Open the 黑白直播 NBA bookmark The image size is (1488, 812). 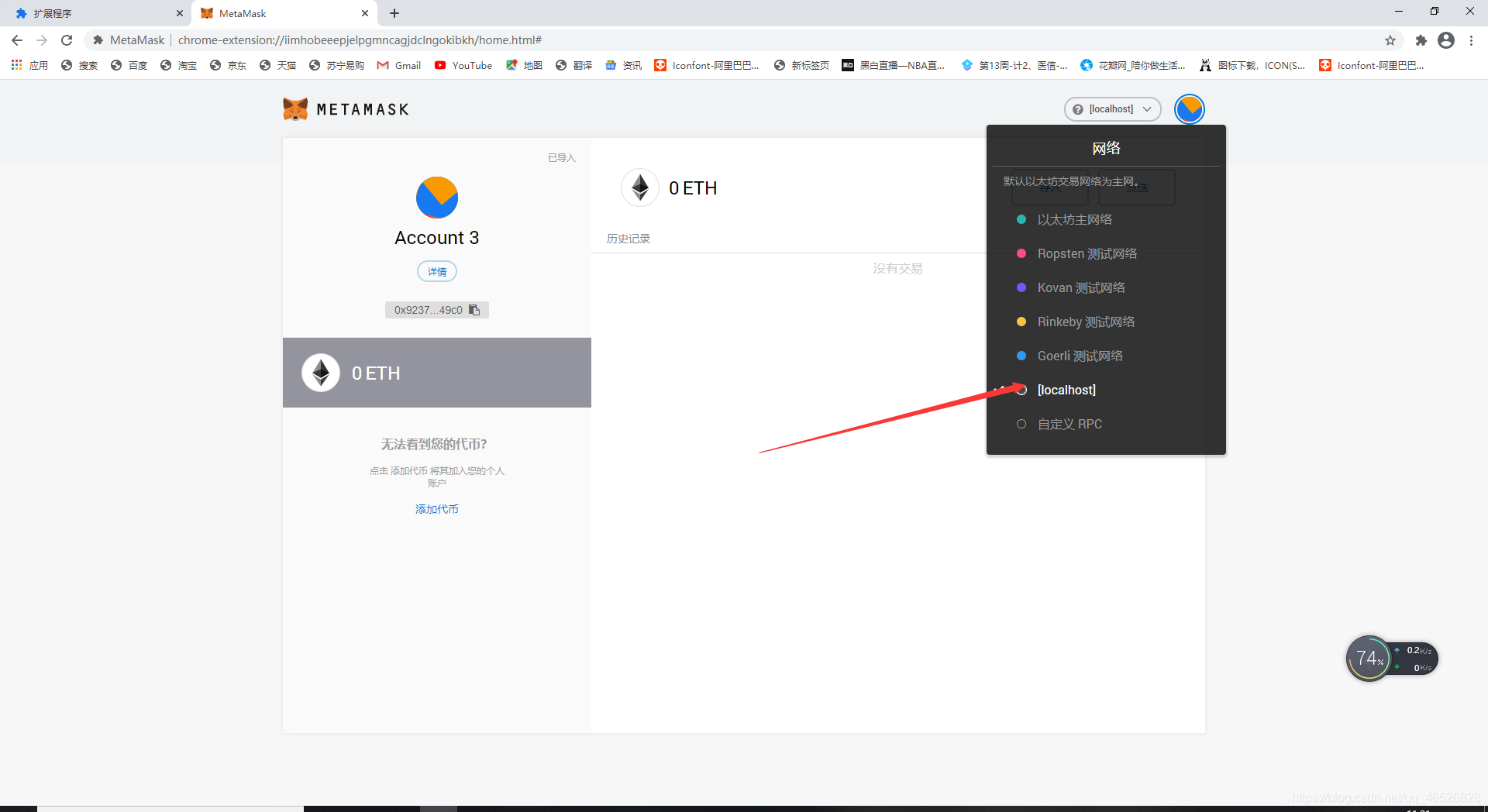coord(894,66)
